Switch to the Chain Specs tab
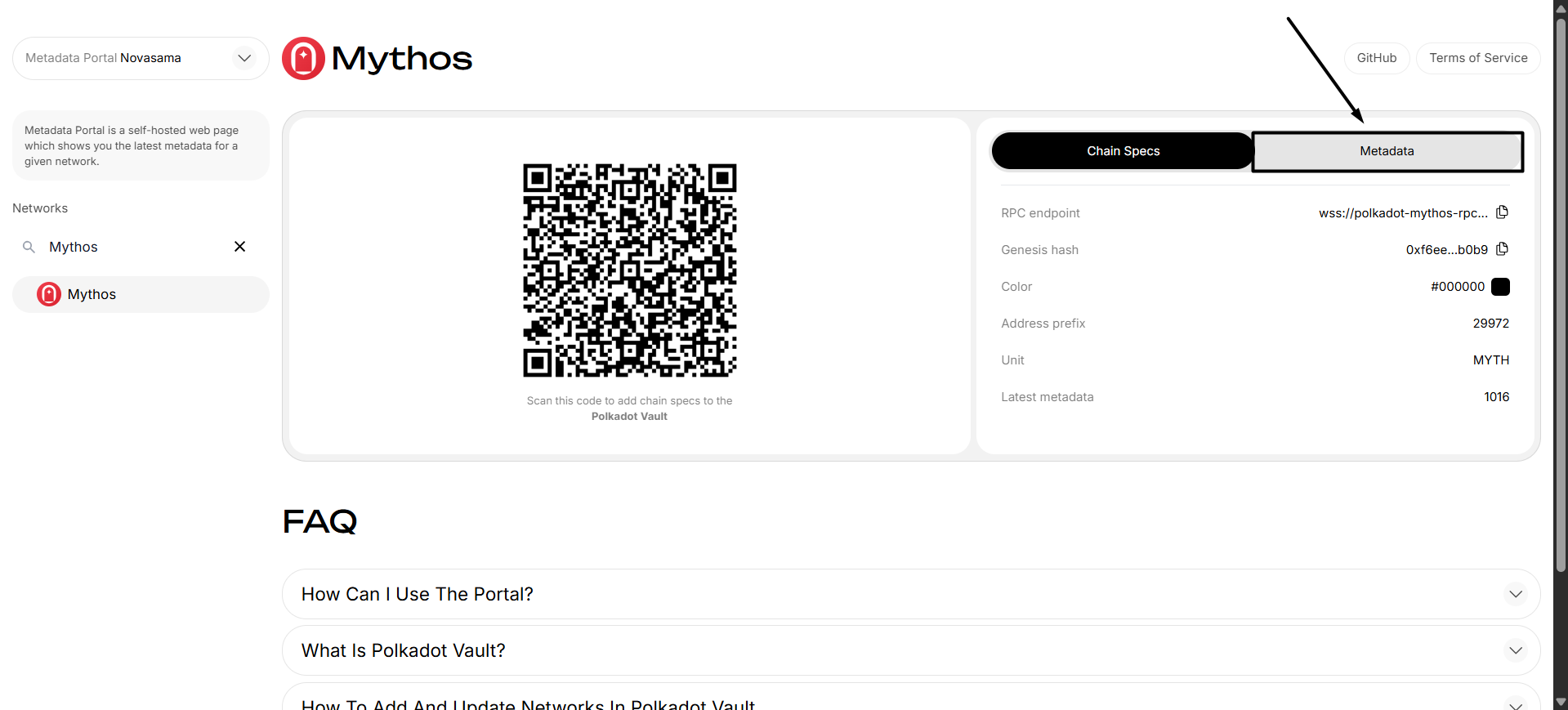 (x=1123, y=151)
